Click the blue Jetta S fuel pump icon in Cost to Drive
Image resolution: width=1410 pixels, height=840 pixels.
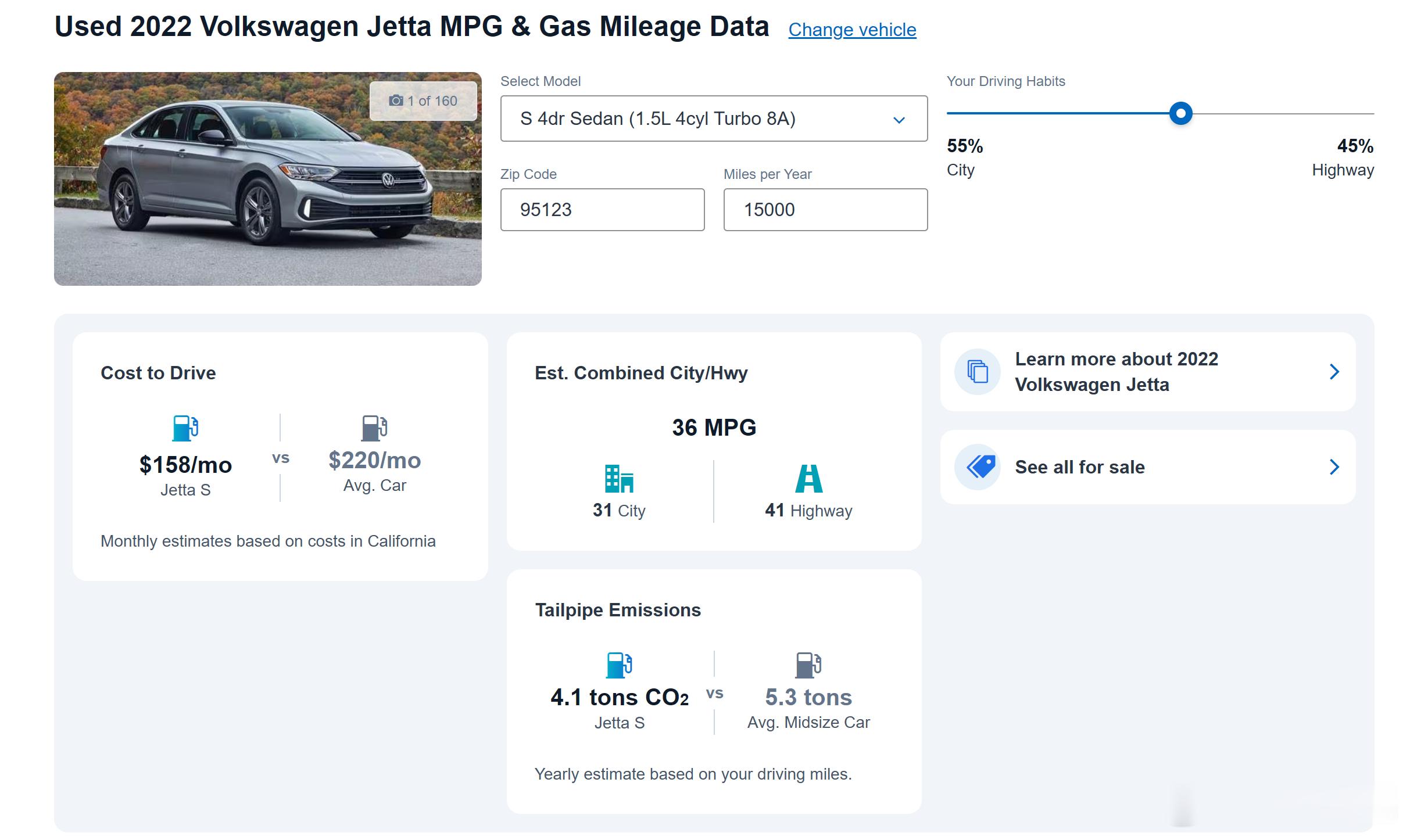(185, 428)
